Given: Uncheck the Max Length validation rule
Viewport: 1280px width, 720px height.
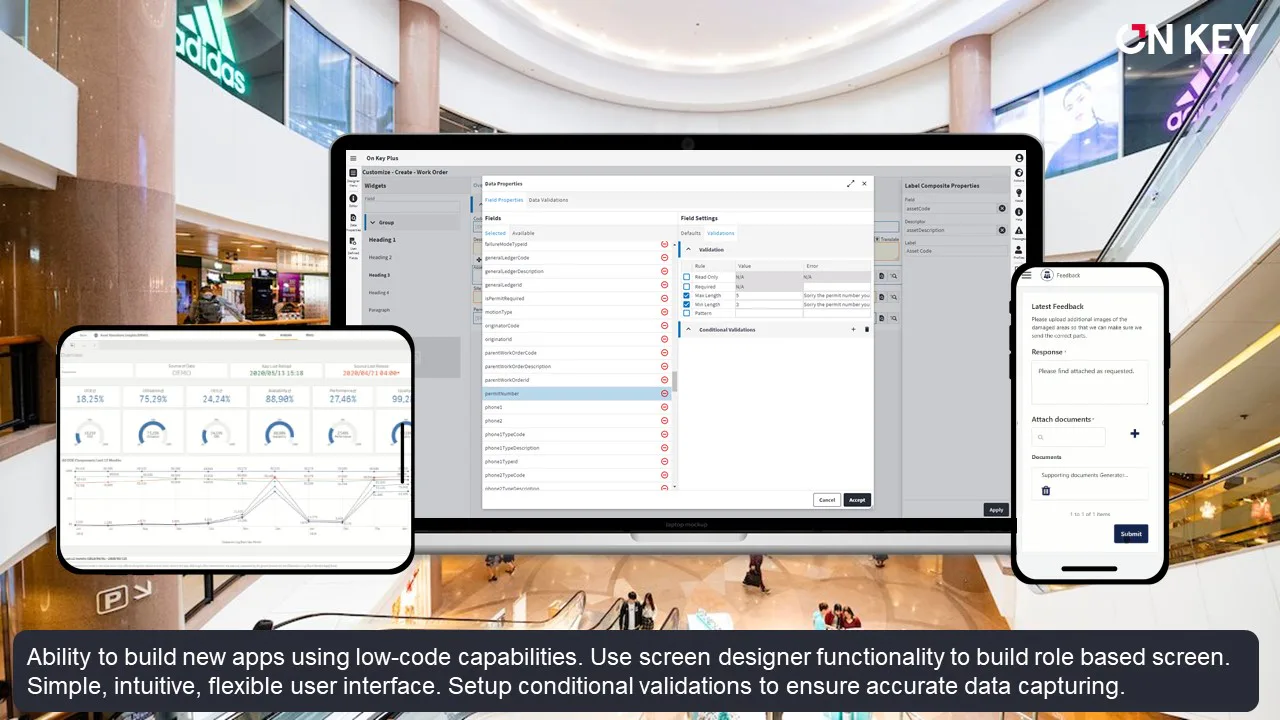Looking at the screenshot, I should (687, 296).
